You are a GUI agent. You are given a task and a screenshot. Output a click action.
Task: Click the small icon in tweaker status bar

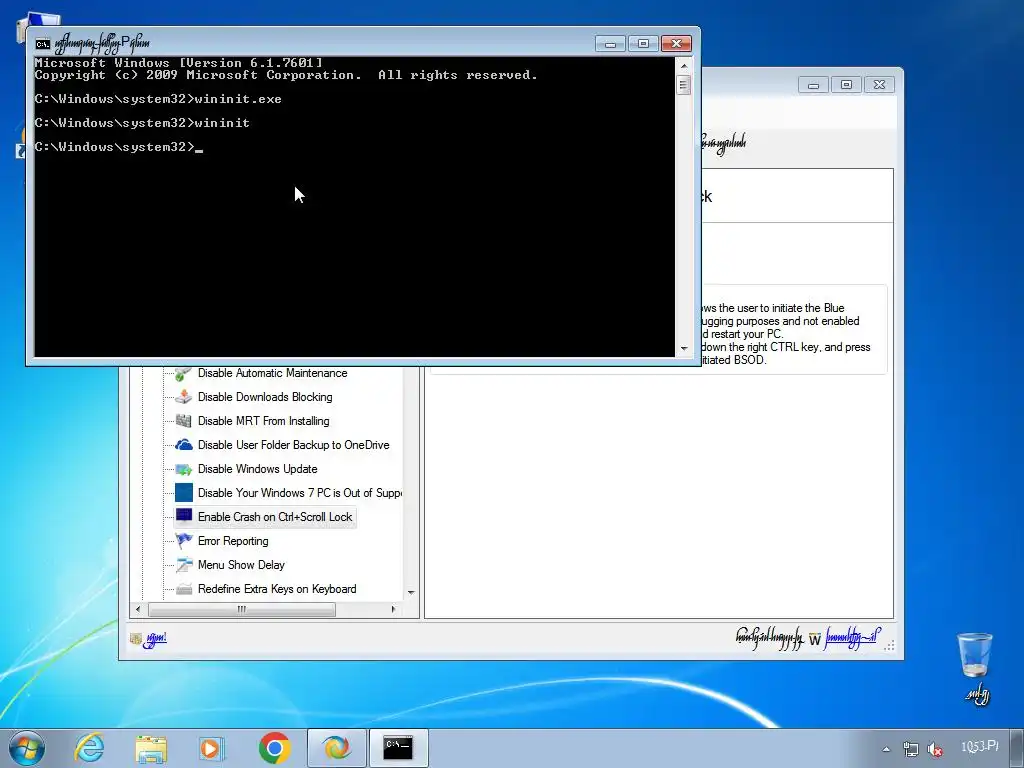(136, 639)
